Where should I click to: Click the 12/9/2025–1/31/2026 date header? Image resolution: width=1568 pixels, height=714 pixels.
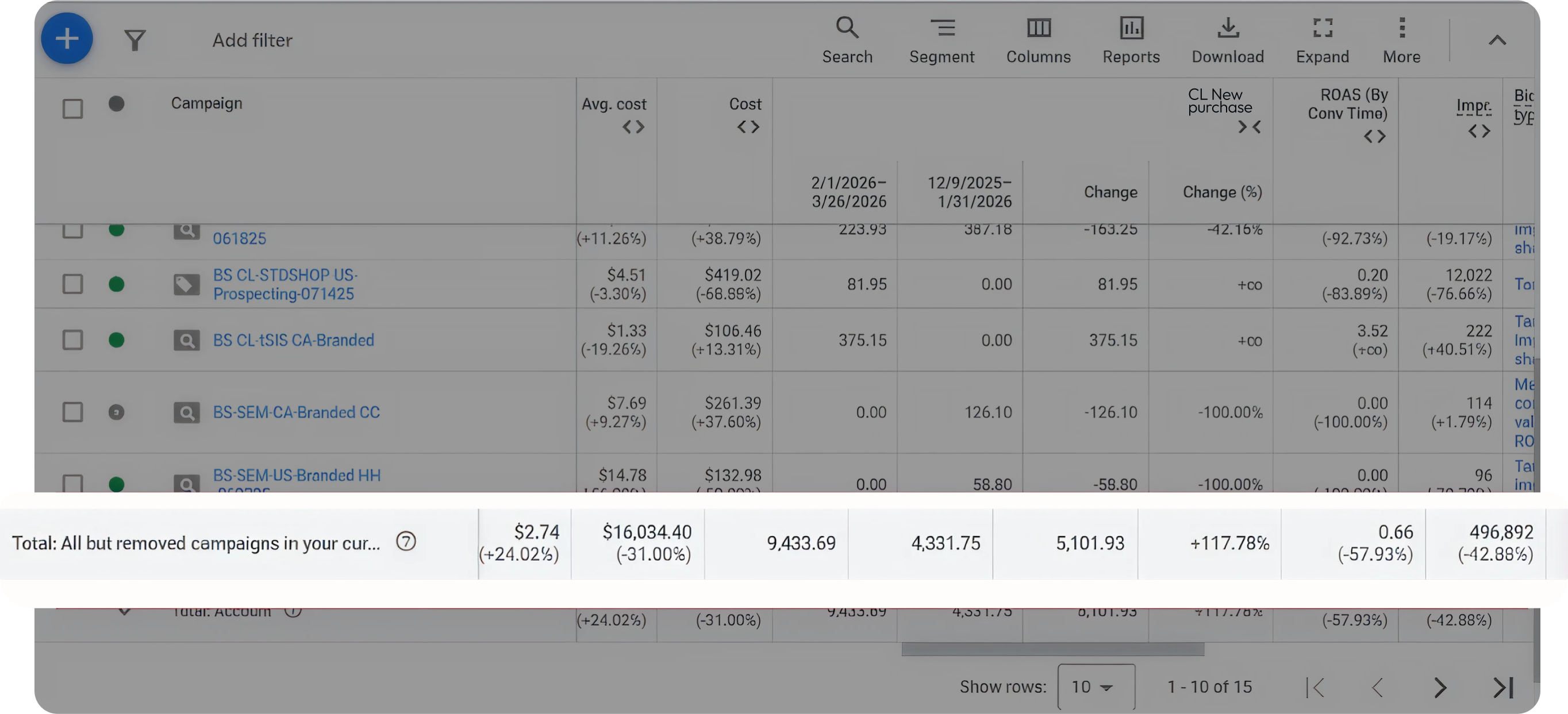970,192
